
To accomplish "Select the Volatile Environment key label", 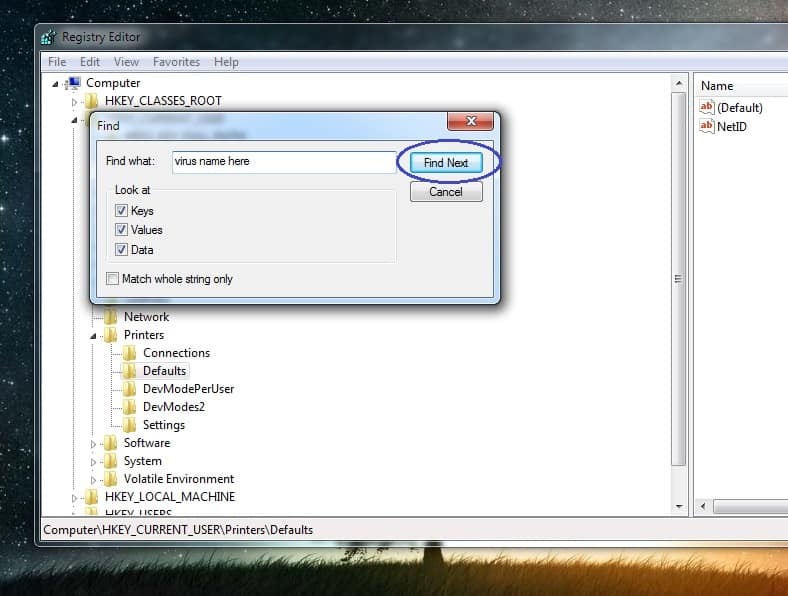I will (x=179, y=479).
